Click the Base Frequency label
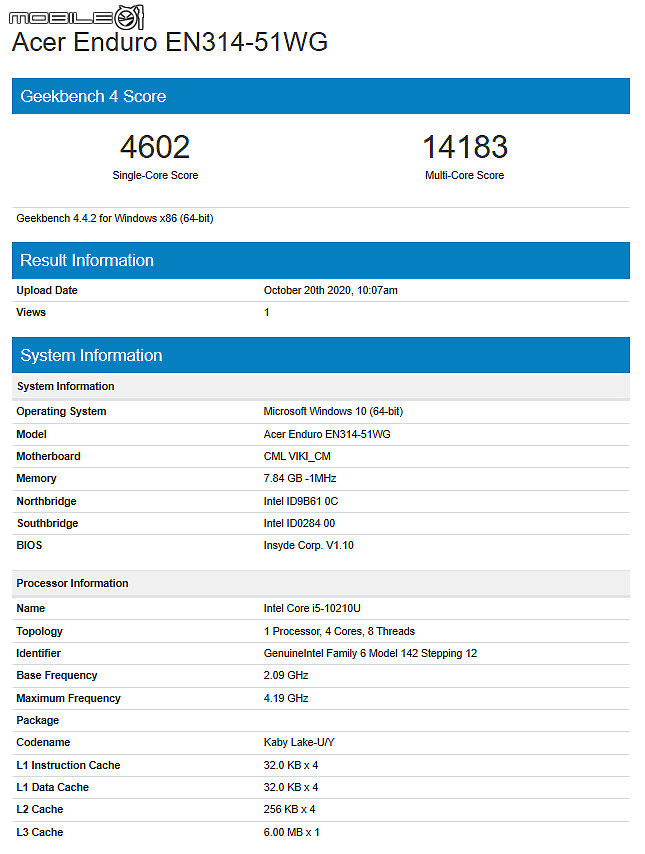Viewport: 645px width, 854px height. click(x=57, y=675)
